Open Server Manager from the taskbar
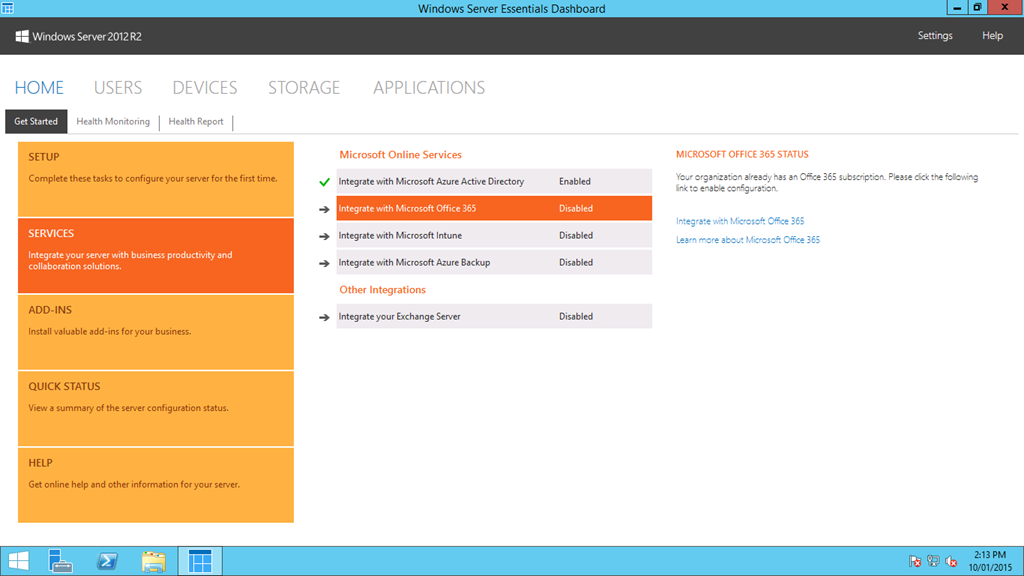This screenshot has width=1024, height=576. point(61,561)
